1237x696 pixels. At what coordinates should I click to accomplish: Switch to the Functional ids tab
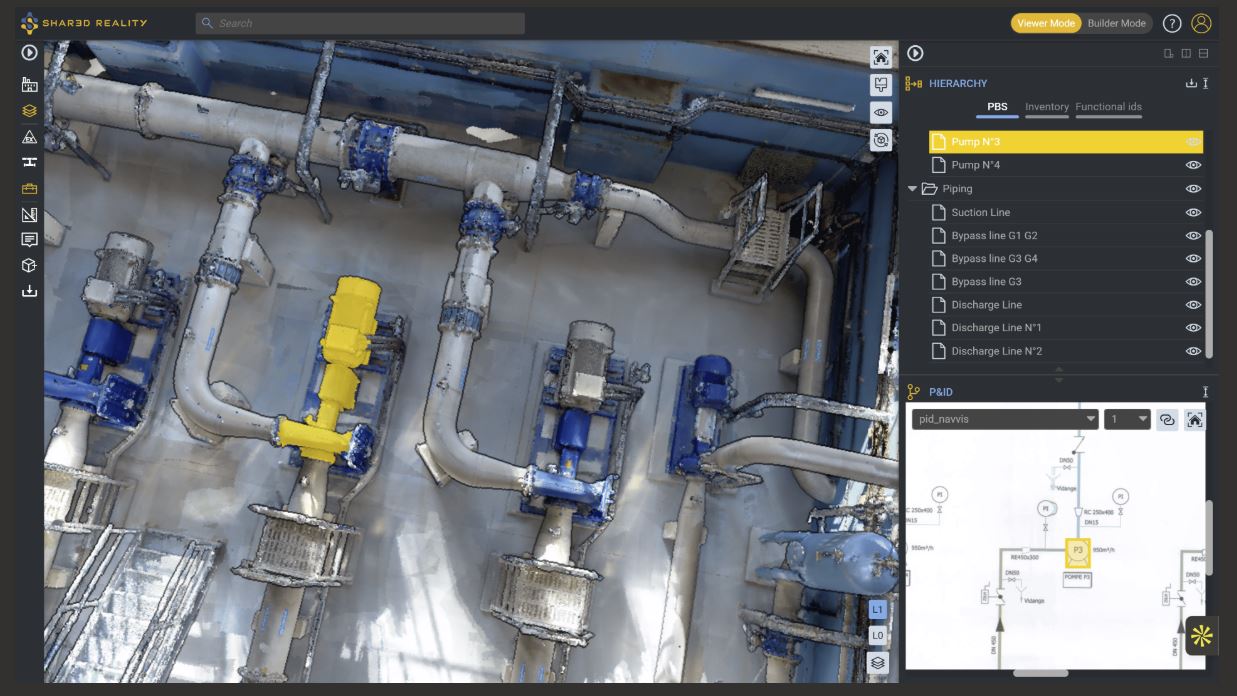tap(1108, 107)
